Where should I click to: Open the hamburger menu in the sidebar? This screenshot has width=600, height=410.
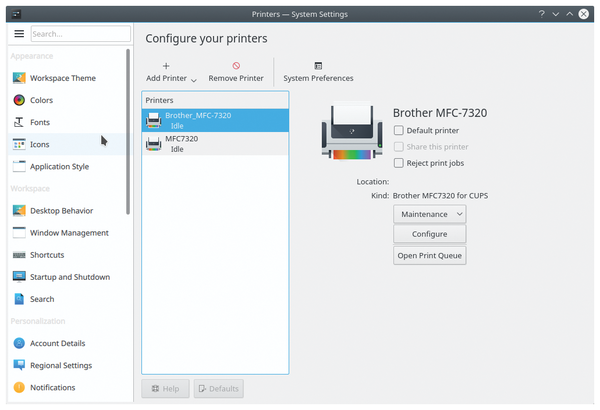coord(19,34)
